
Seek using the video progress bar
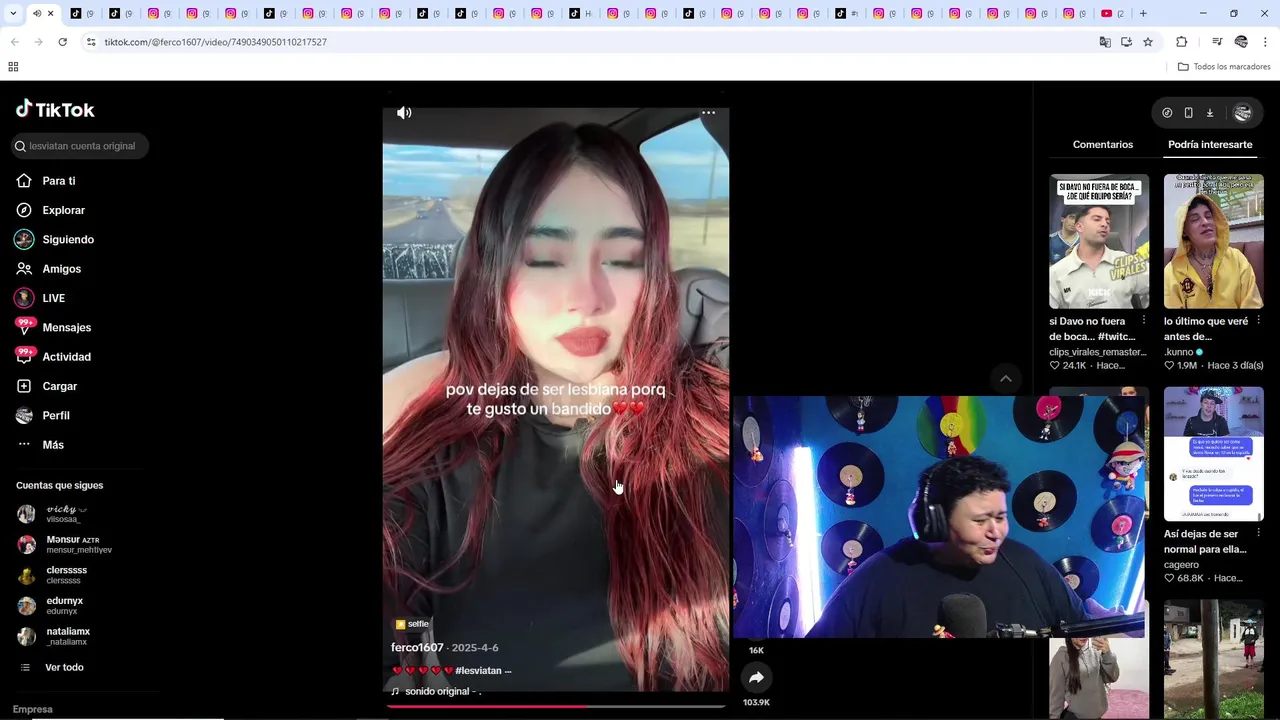coord(556,706)
